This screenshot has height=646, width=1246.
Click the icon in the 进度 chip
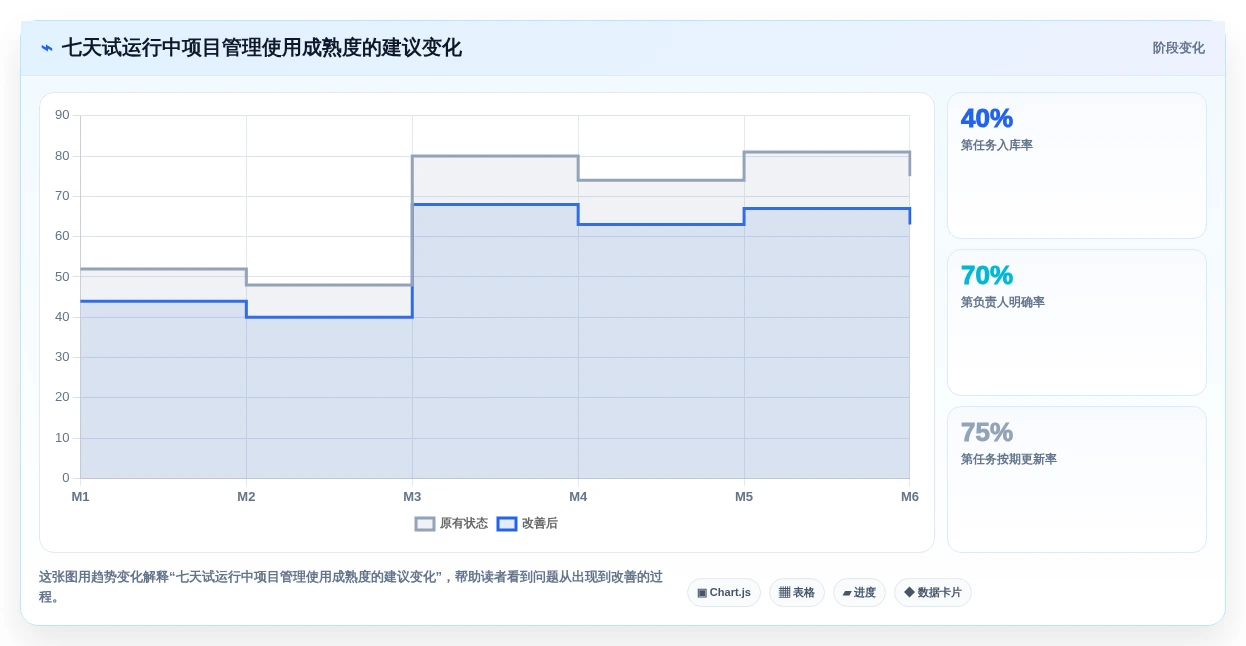coord(847,593)
